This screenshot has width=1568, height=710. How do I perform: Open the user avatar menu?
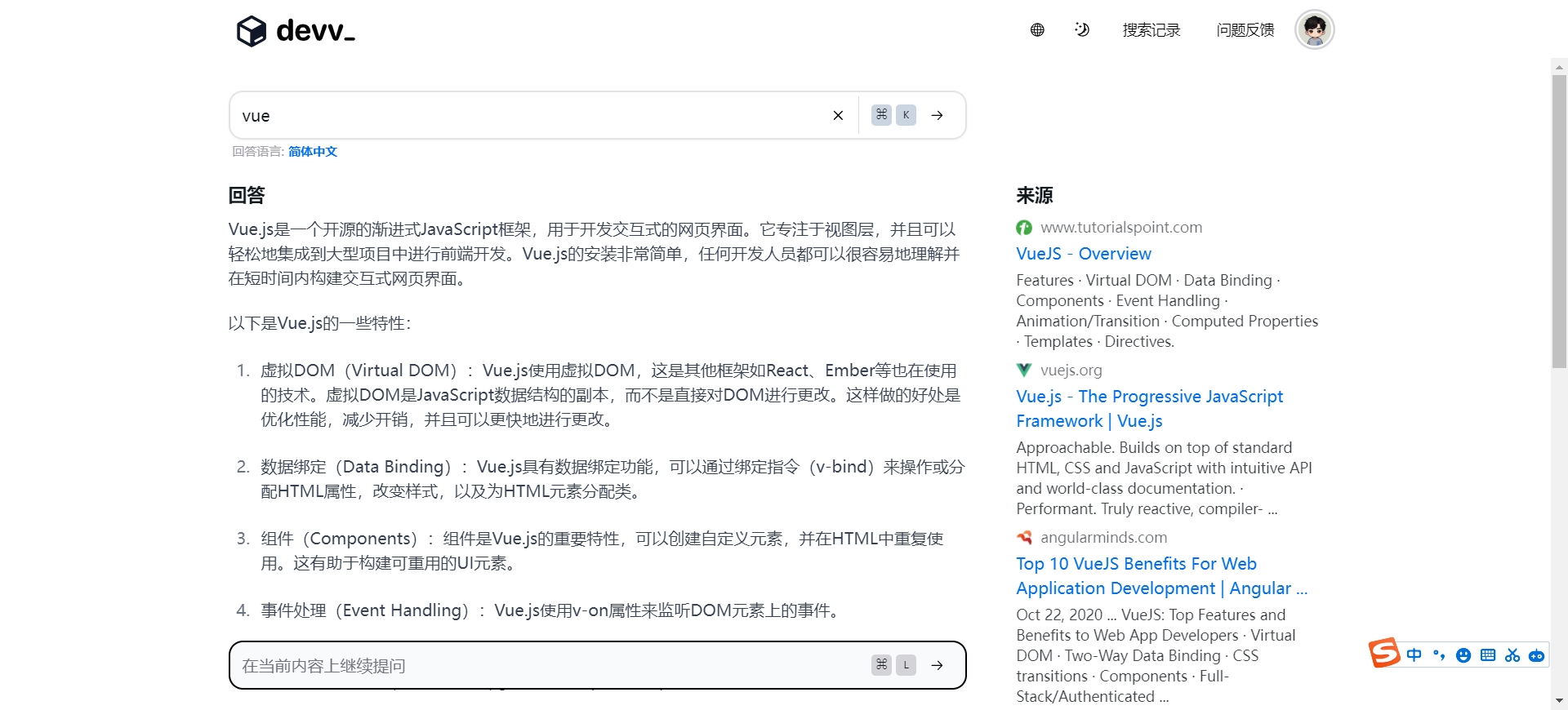1315,30
